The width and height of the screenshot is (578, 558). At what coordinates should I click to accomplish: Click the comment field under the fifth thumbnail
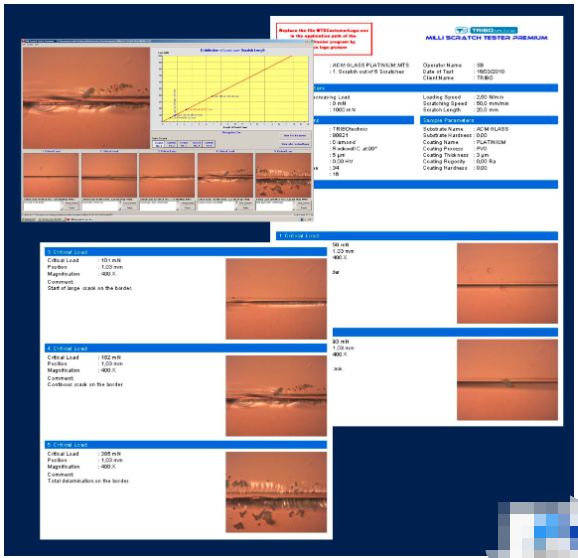pos(275,206)
